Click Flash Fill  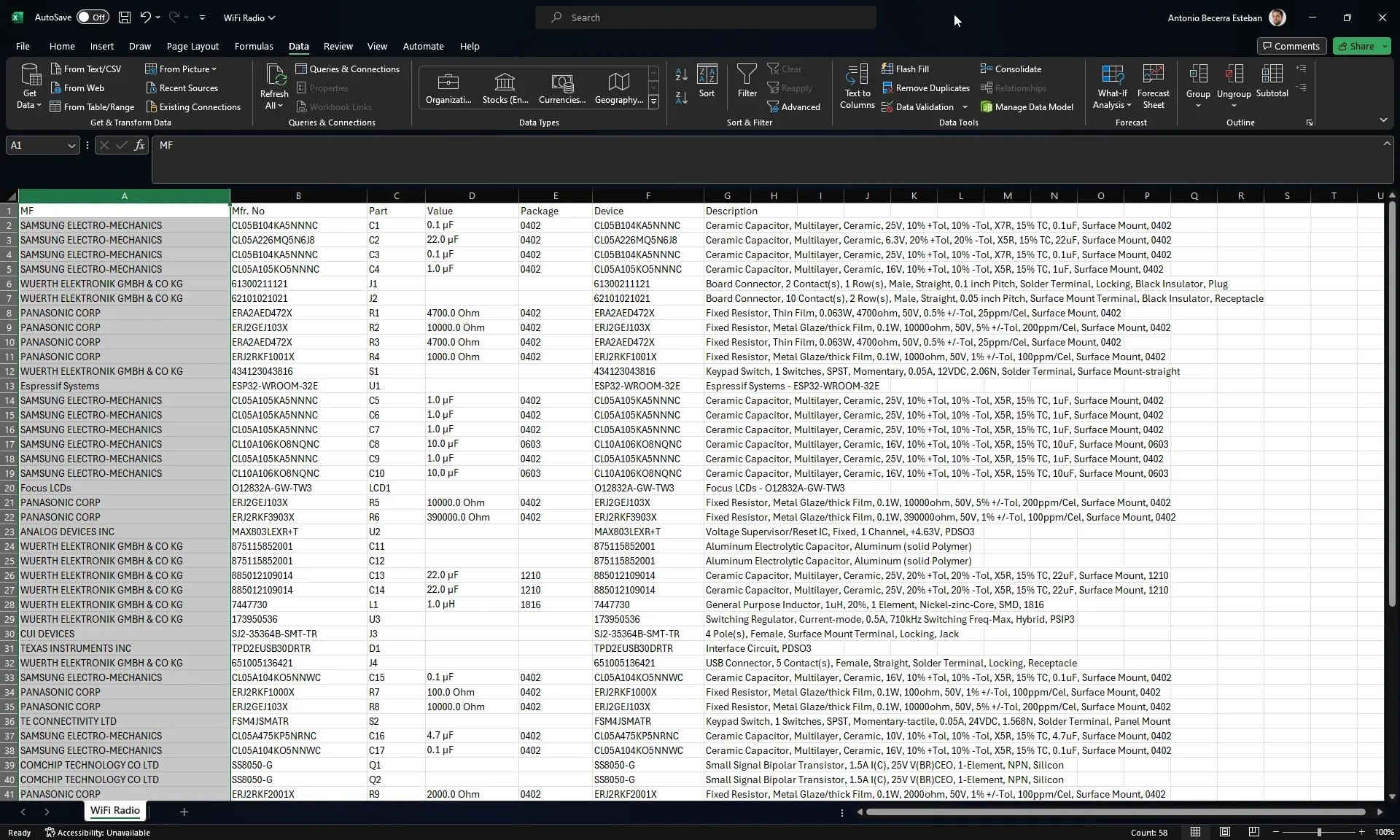point(905,69)
